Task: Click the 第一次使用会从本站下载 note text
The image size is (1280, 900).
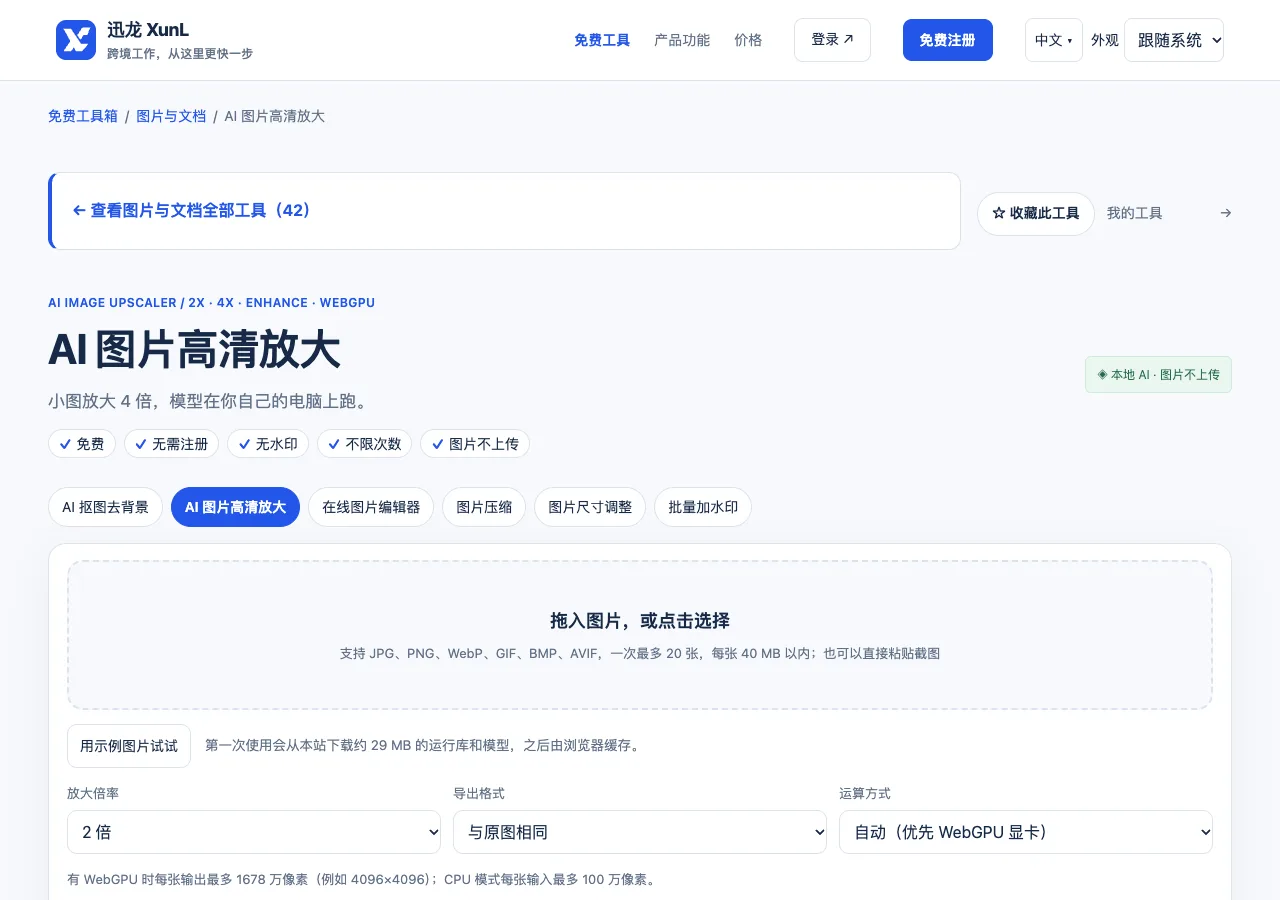Action: 422,746
